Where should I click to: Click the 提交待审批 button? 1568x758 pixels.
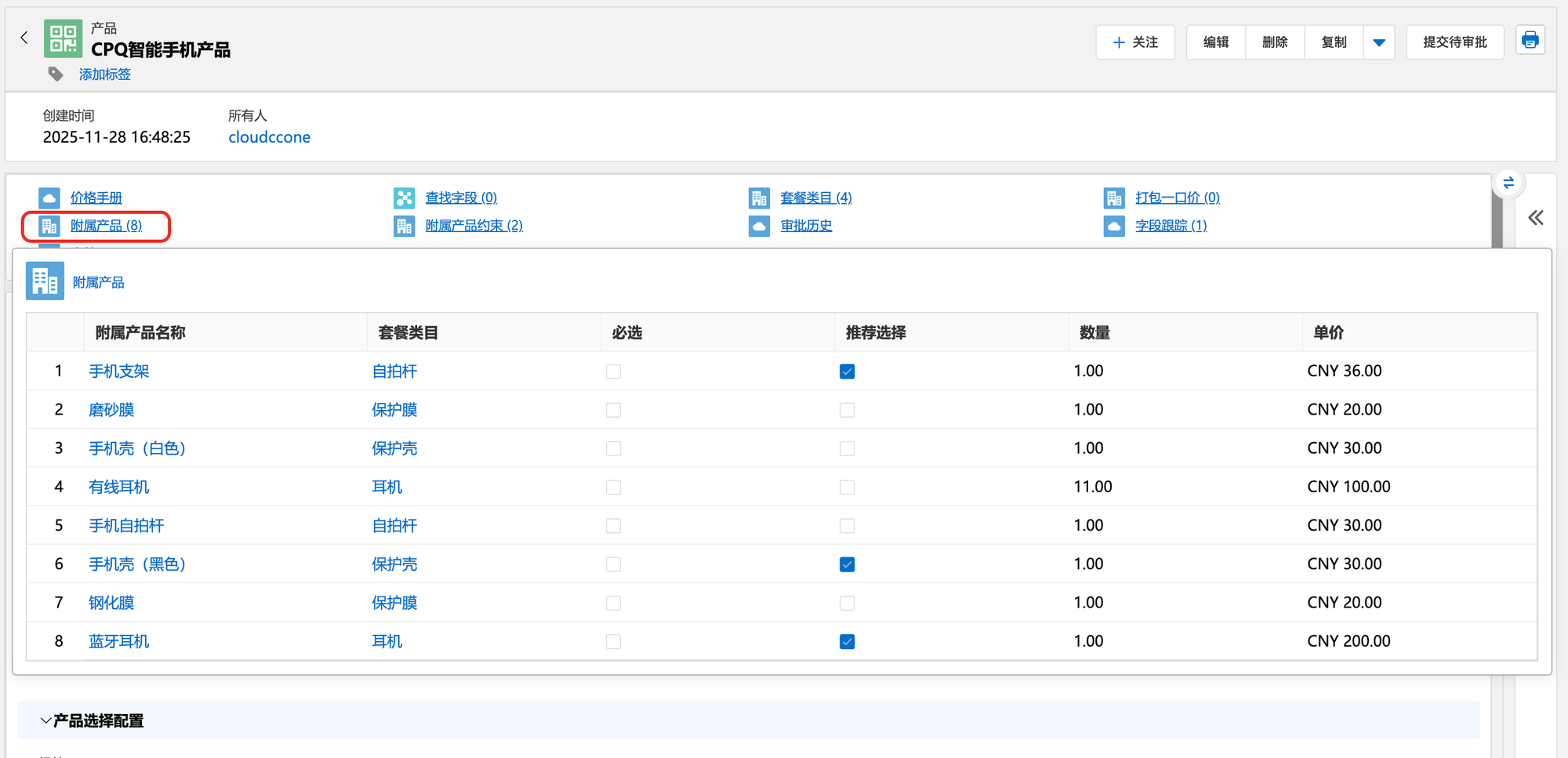pyautogui.click(x=1454, y=42)
